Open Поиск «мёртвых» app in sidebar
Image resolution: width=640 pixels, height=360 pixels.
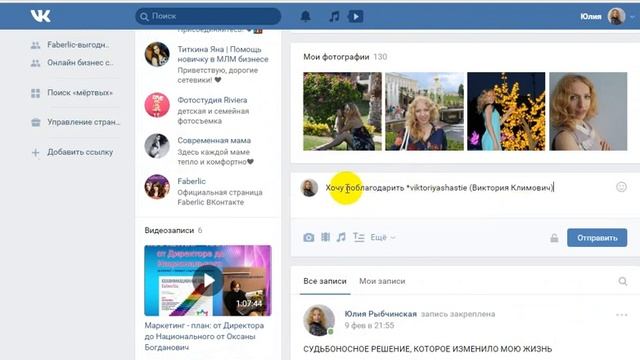coord(80,93)
